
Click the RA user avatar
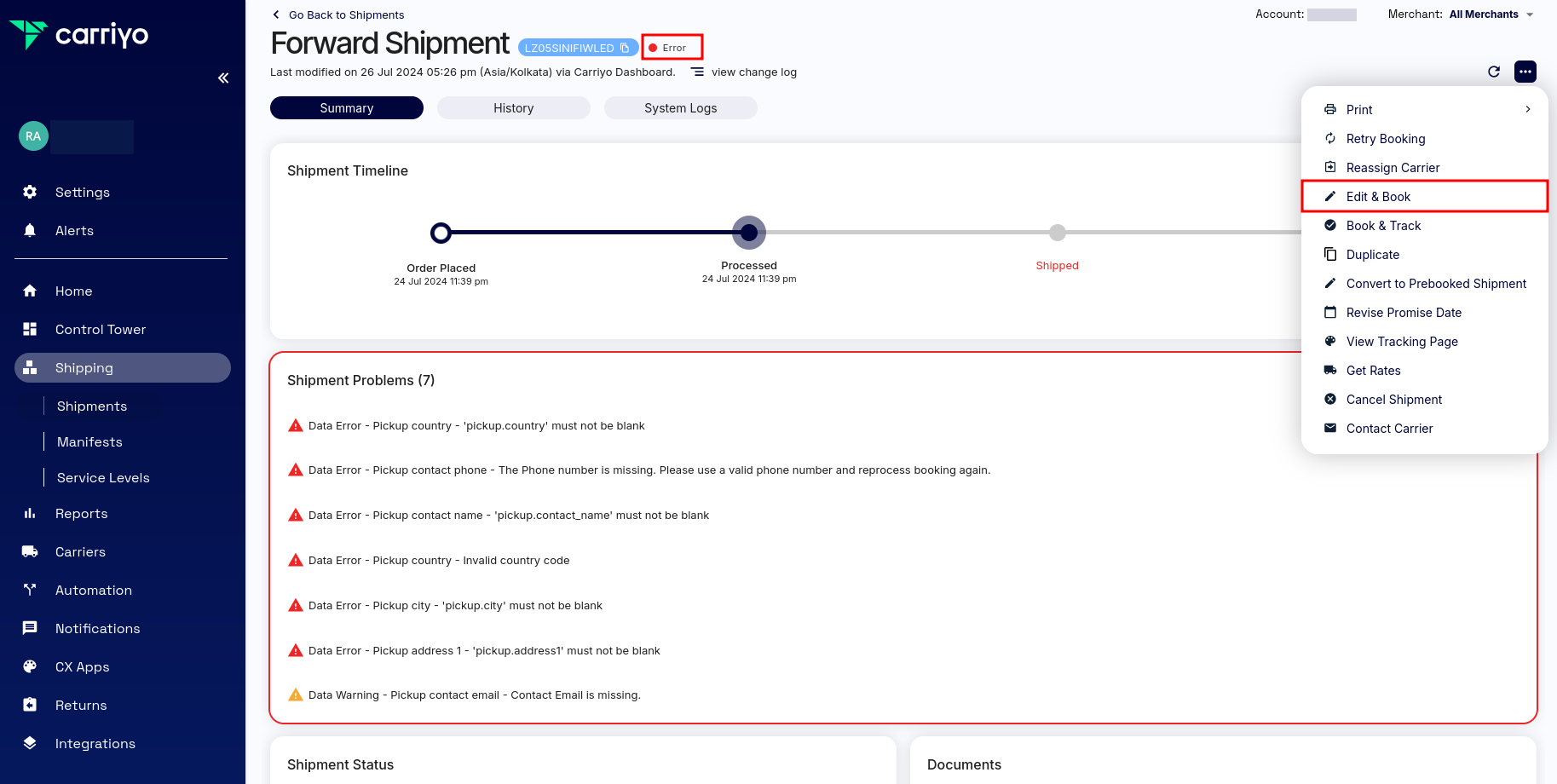pyautogui.click(x=33, y=136)
